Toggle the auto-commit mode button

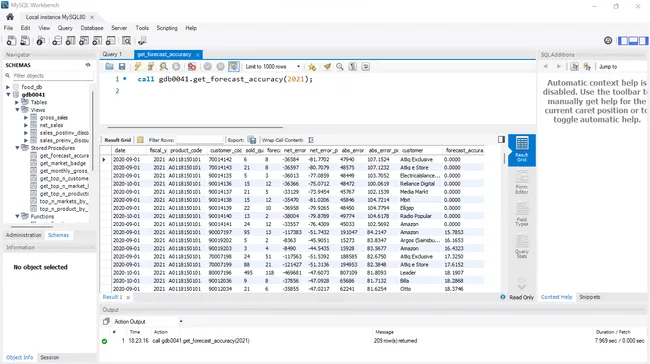click(234, 66)
